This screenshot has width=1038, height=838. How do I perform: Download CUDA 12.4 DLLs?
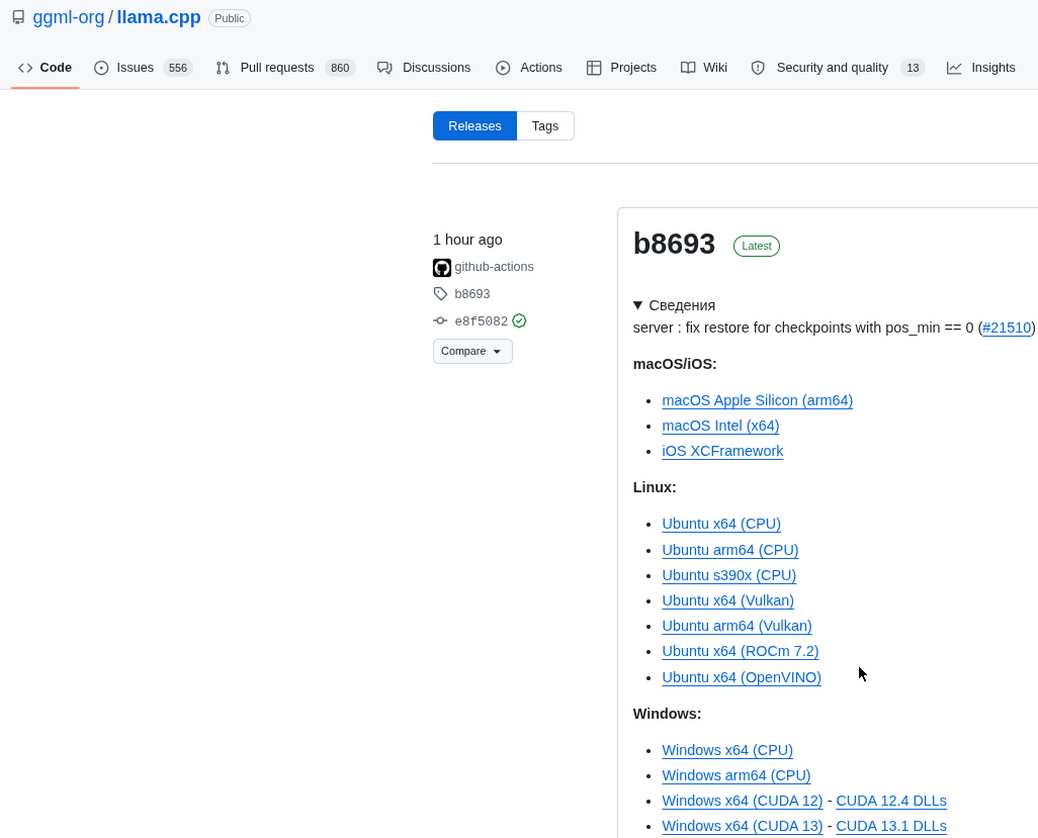[891, 800]
